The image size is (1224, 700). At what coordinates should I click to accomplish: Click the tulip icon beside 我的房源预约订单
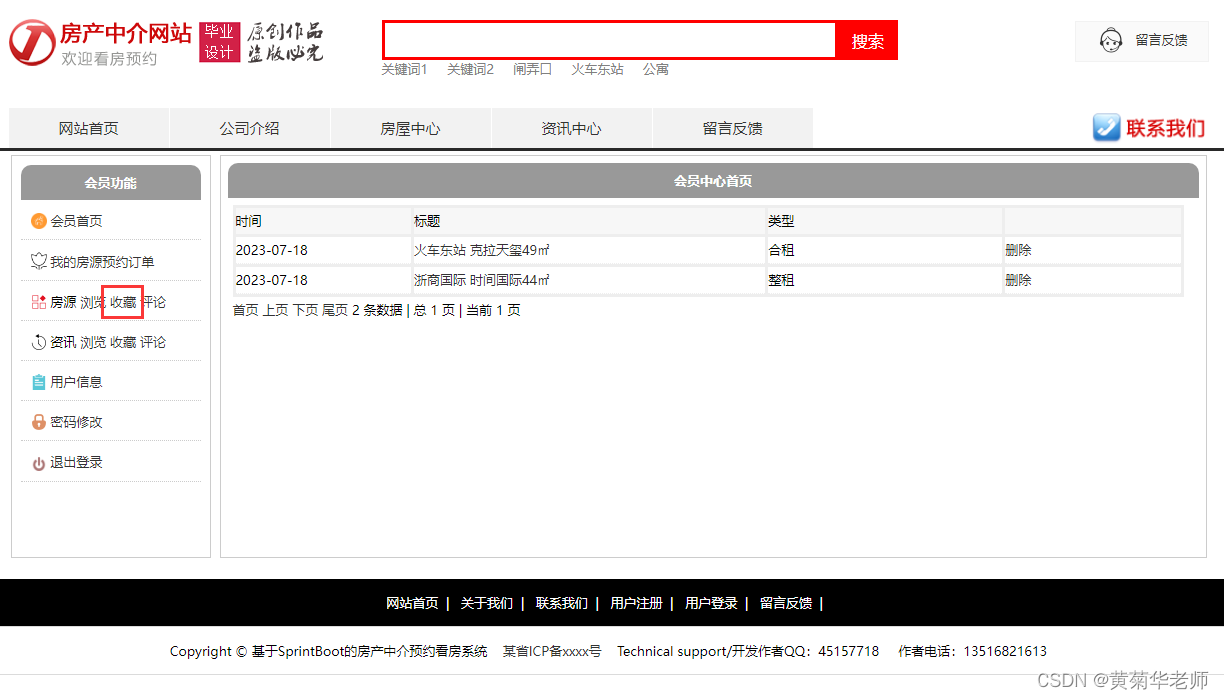(39, 262)
